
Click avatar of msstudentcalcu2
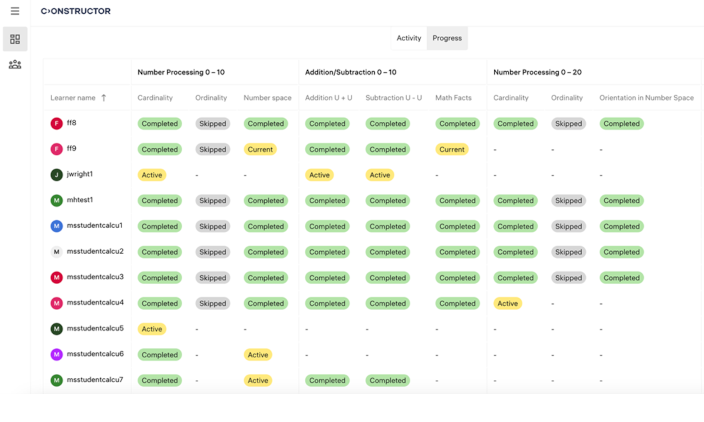point(56,252)
